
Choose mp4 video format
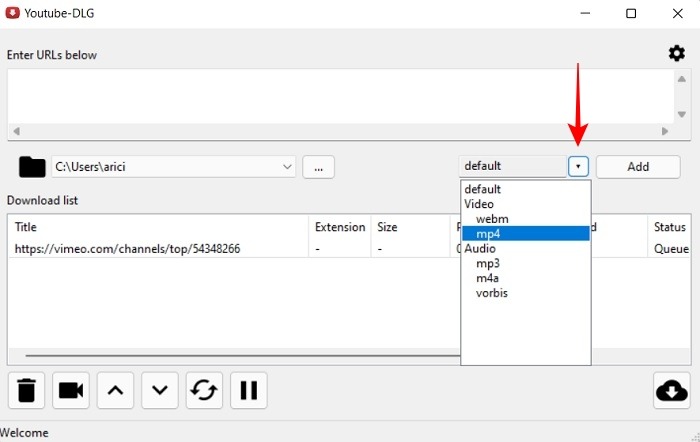click(x=526, y=234)
